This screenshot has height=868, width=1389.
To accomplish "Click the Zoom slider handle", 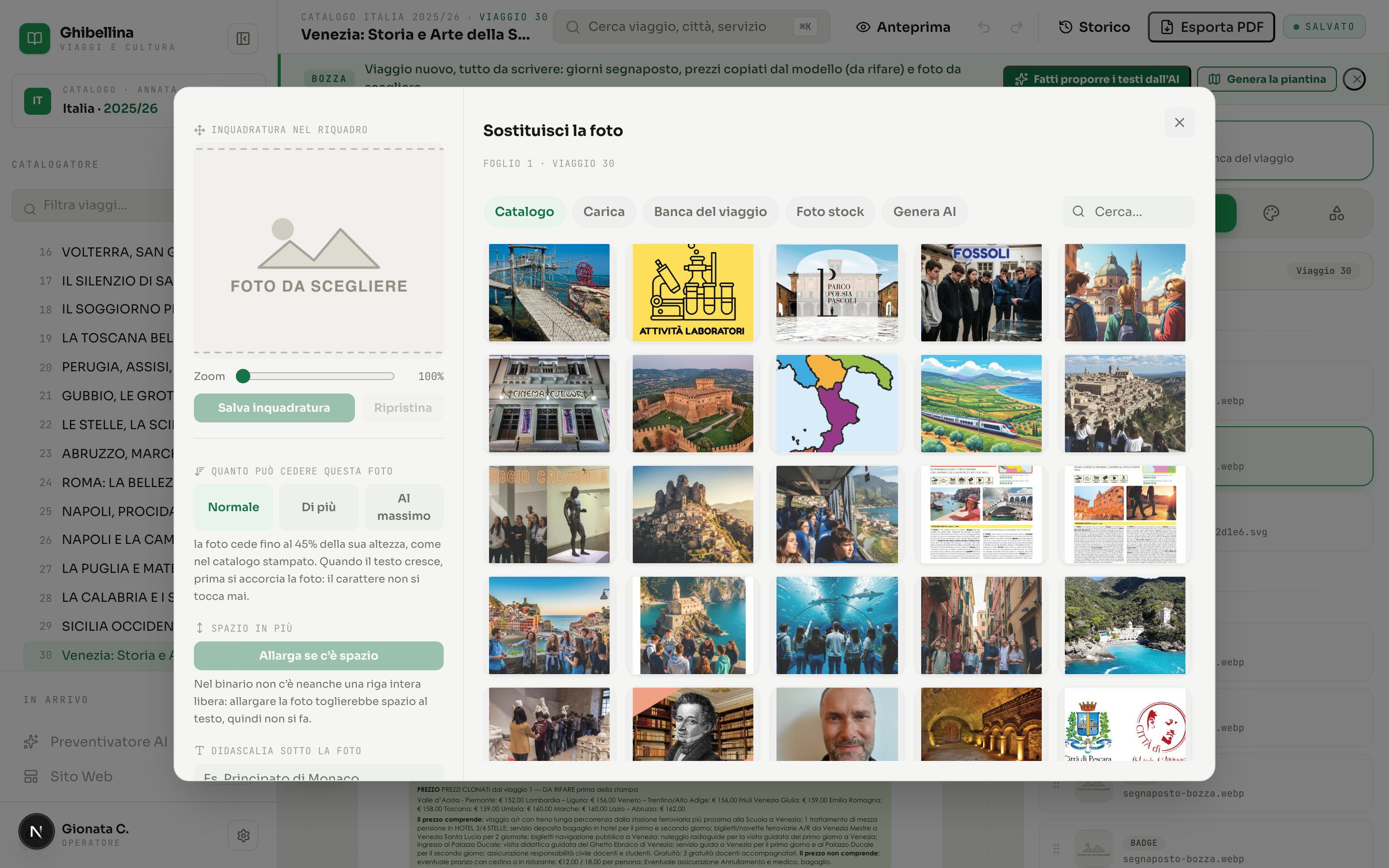I will [243, 376].
